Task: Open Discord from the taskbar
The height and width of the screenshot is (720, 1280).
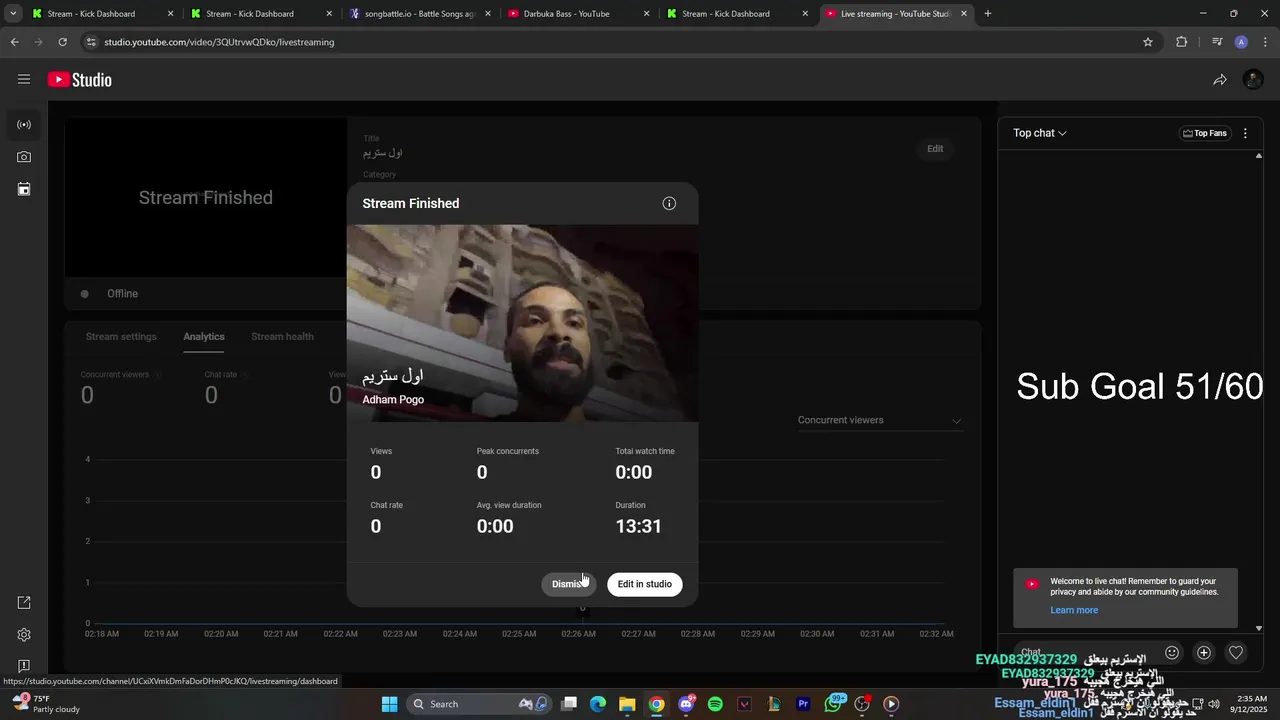Action: tap(686, 704)
